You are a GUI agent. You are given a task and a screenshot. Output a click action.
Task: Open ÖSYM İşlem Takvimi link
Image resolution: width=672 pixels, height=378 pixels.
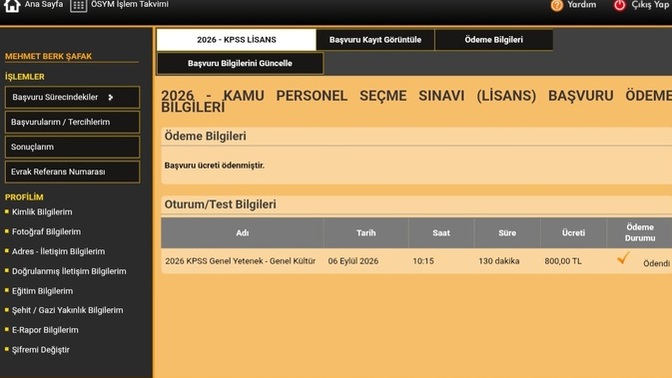tap(129, 4)
